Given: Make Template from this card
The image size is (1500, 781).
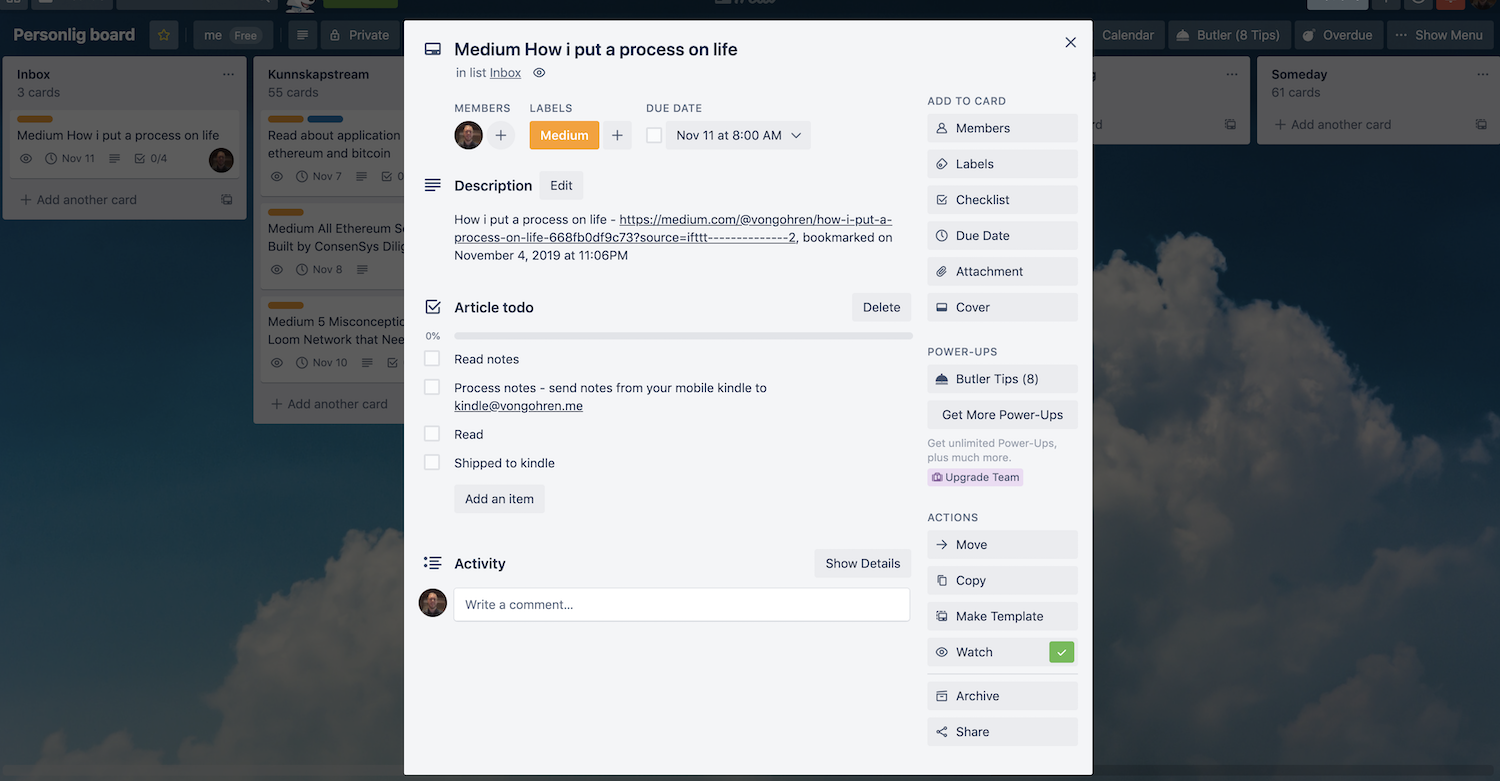Looking at the screenshot, I should pos(1002,616).
